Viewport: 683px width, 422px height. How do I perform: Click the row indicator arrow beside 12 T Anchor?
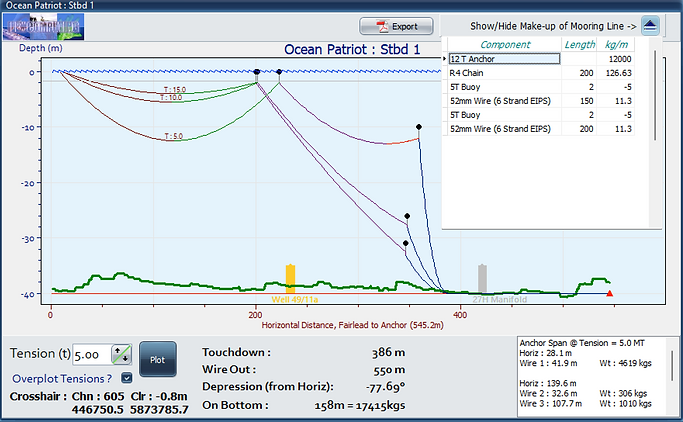click(445, 59)
